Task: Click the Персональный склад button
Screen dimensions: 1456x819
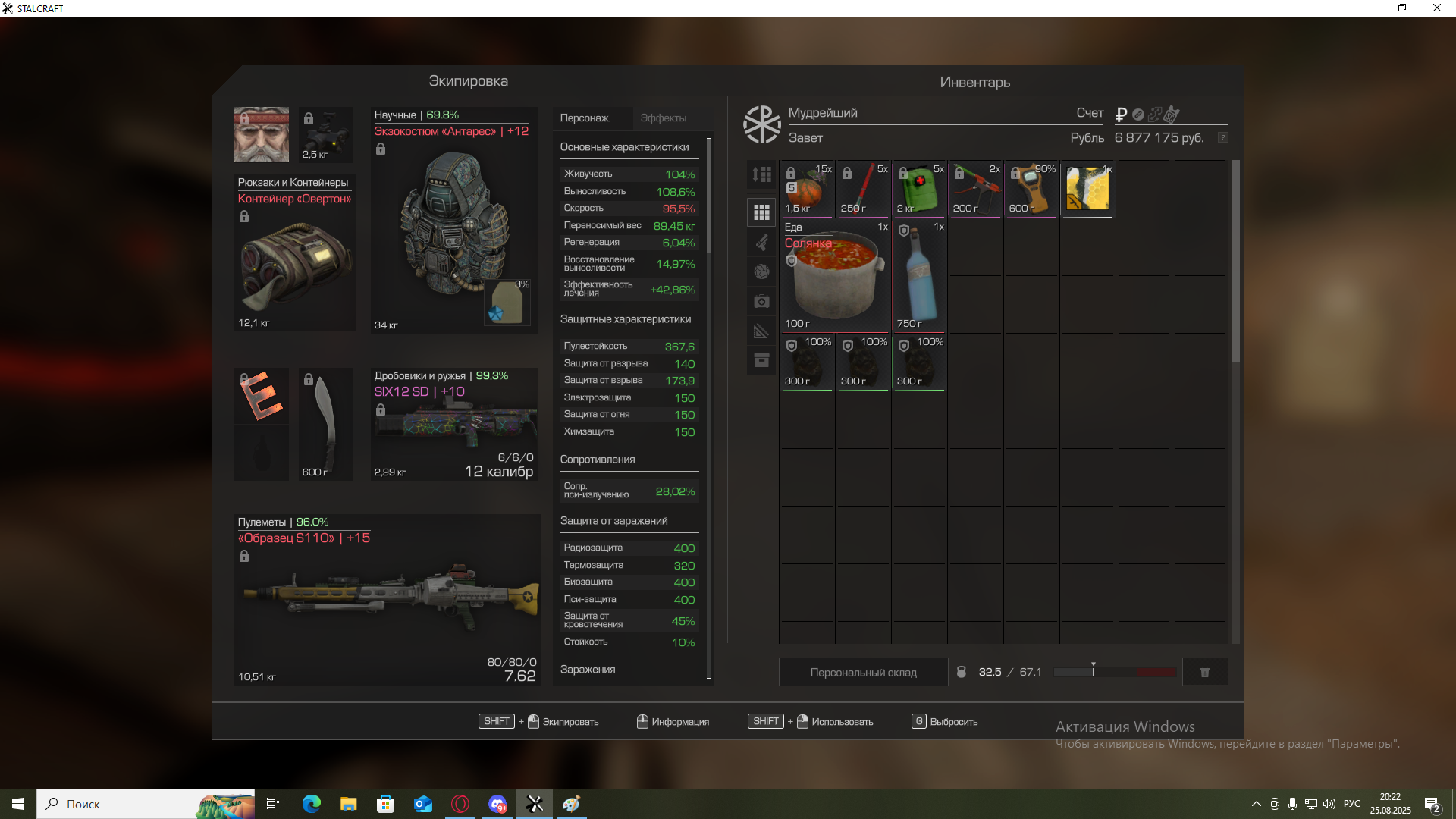Action: (x=863, y=672)
